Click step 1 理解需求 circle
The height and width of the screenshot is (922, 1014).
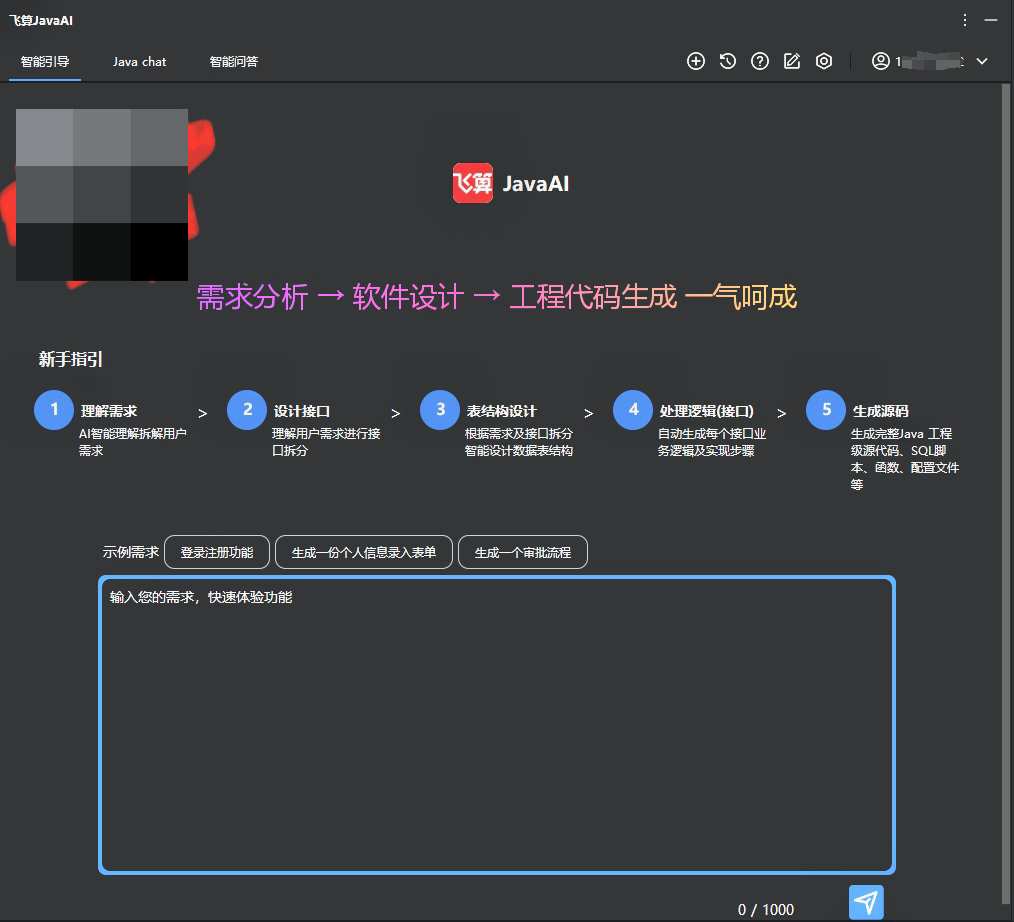[53, 410]
